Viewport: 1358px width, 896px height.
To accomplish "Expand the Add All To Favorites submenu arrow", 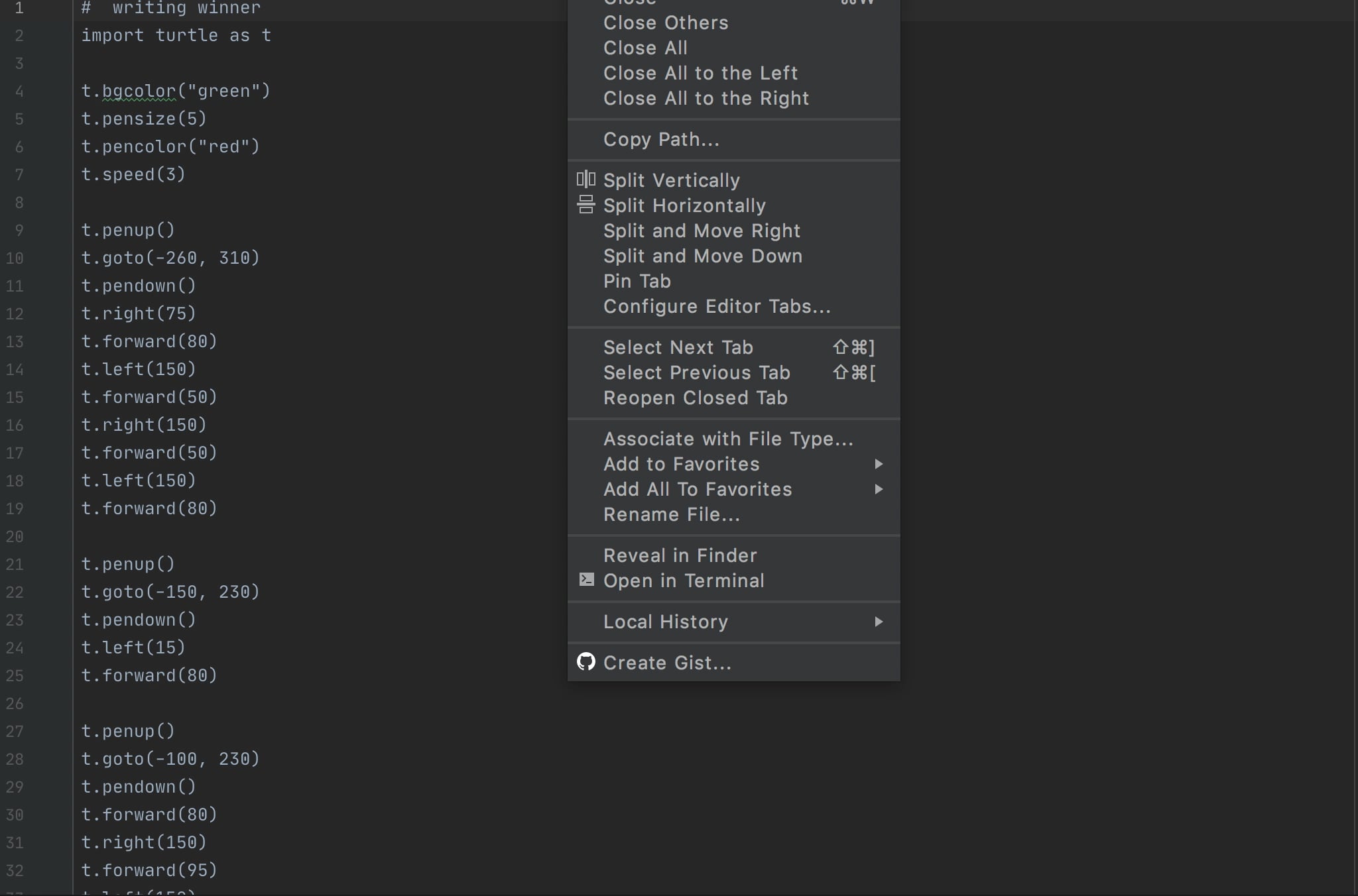I will 879,489.
